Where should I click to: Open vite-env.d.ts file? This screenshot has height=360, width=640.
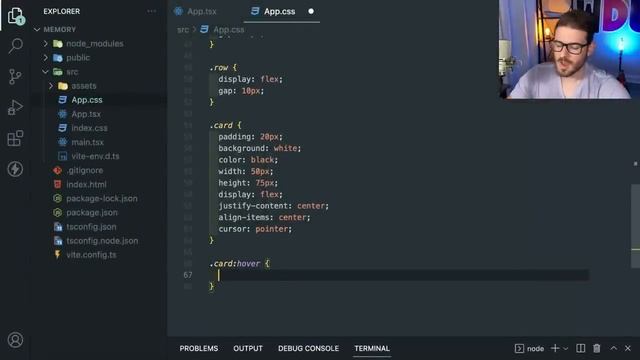[95, 156]
